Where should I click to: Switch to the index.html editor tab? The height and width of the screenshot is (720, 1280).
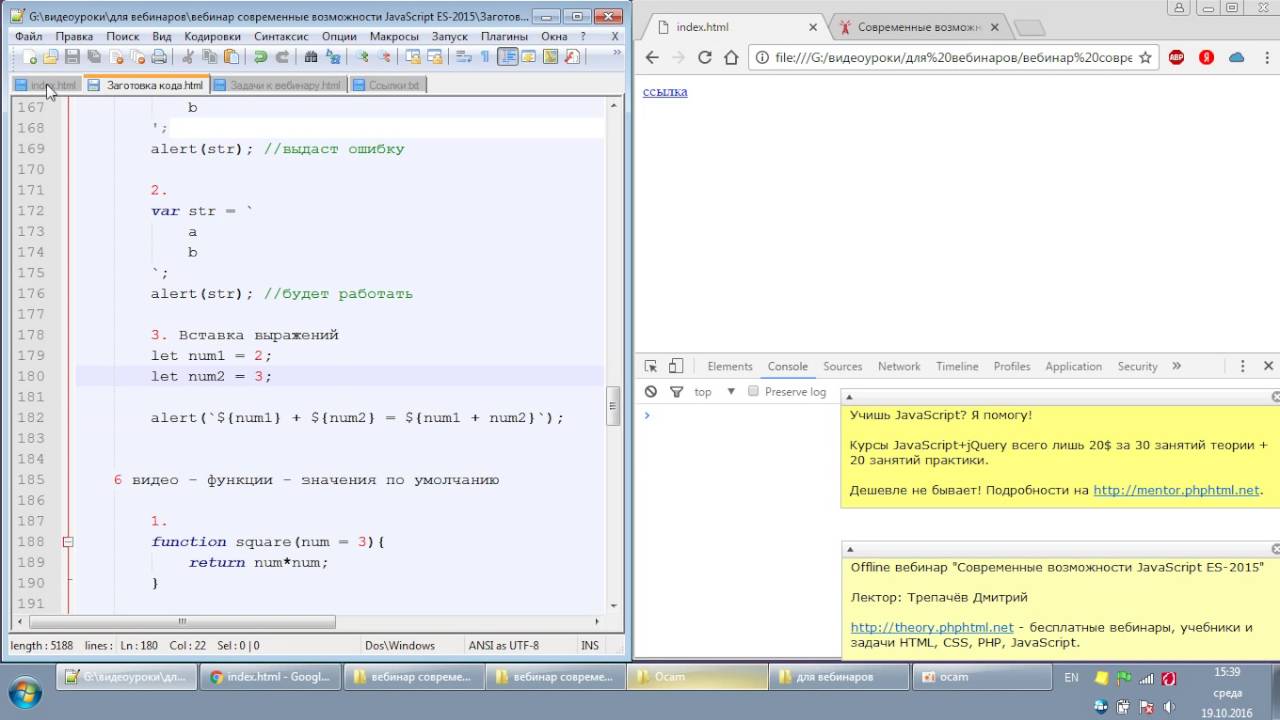pos(46,85)
